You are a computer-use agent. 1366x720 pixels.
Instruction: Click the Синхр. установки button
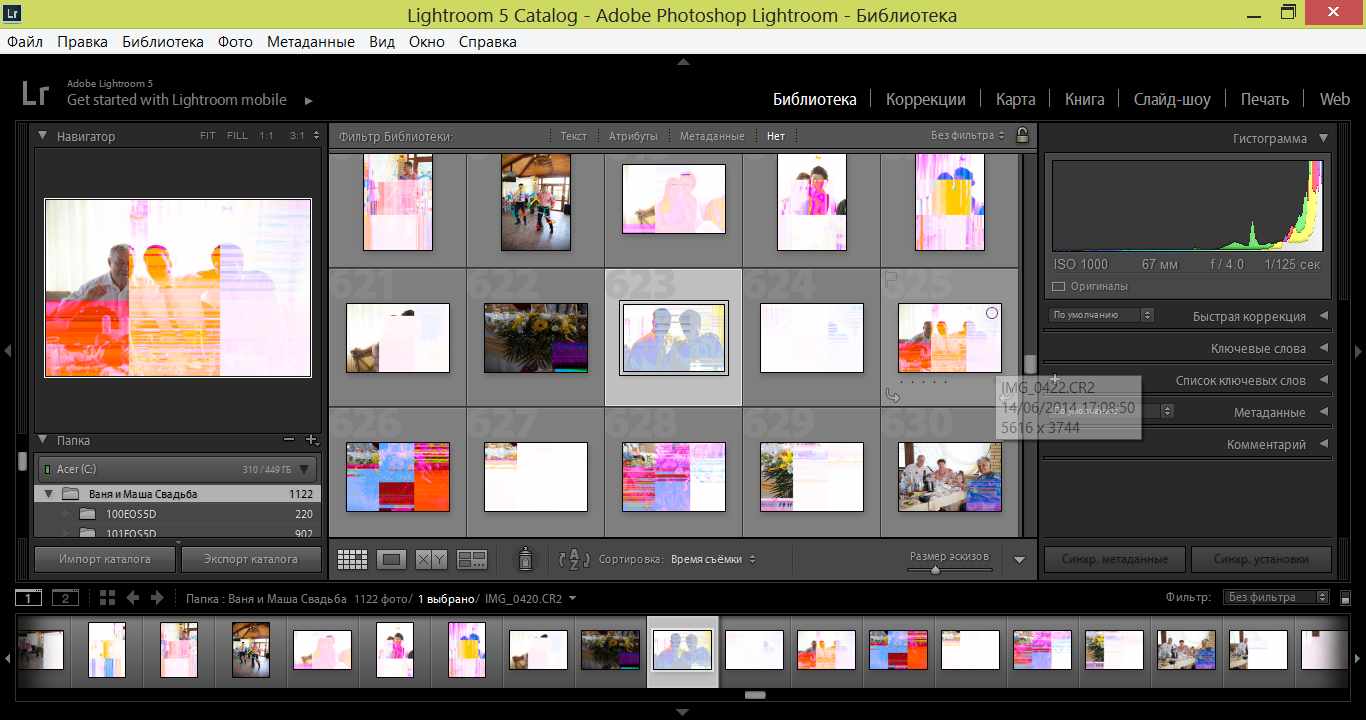click(1261, 559)
